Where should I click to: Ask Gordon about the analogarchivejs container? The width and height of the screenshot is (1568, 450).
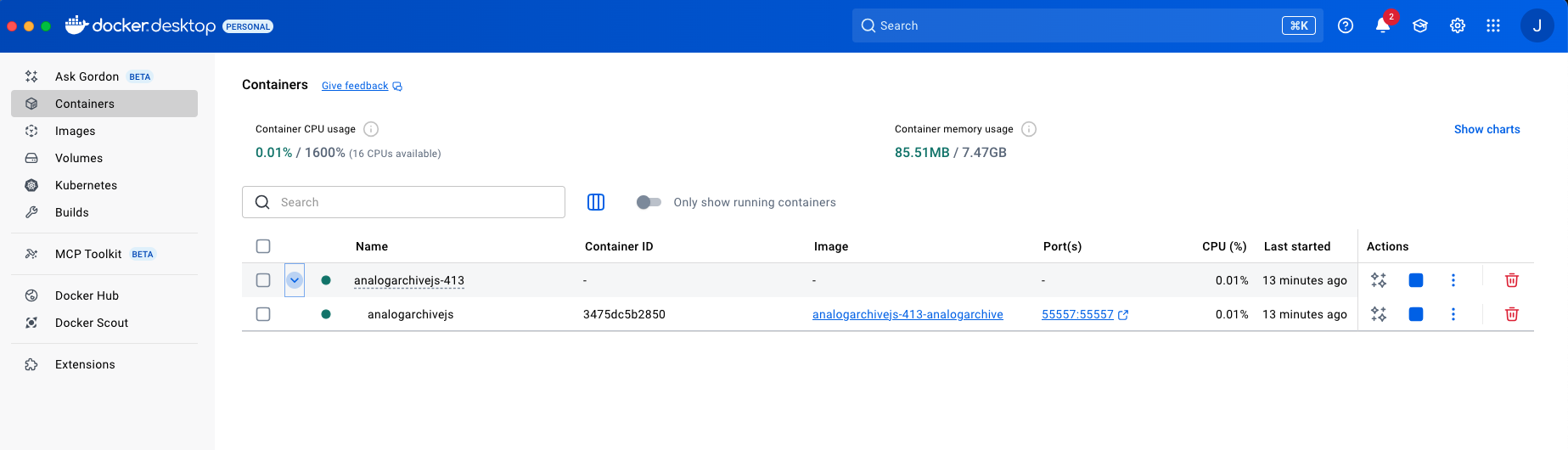[x=1379, y=314]
